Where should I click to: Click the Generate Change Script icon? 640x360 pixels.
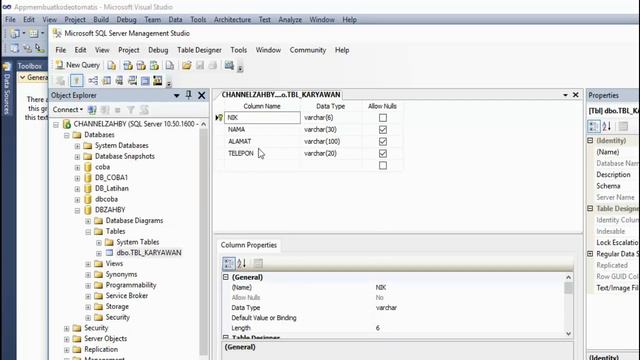tap(60, 80)
